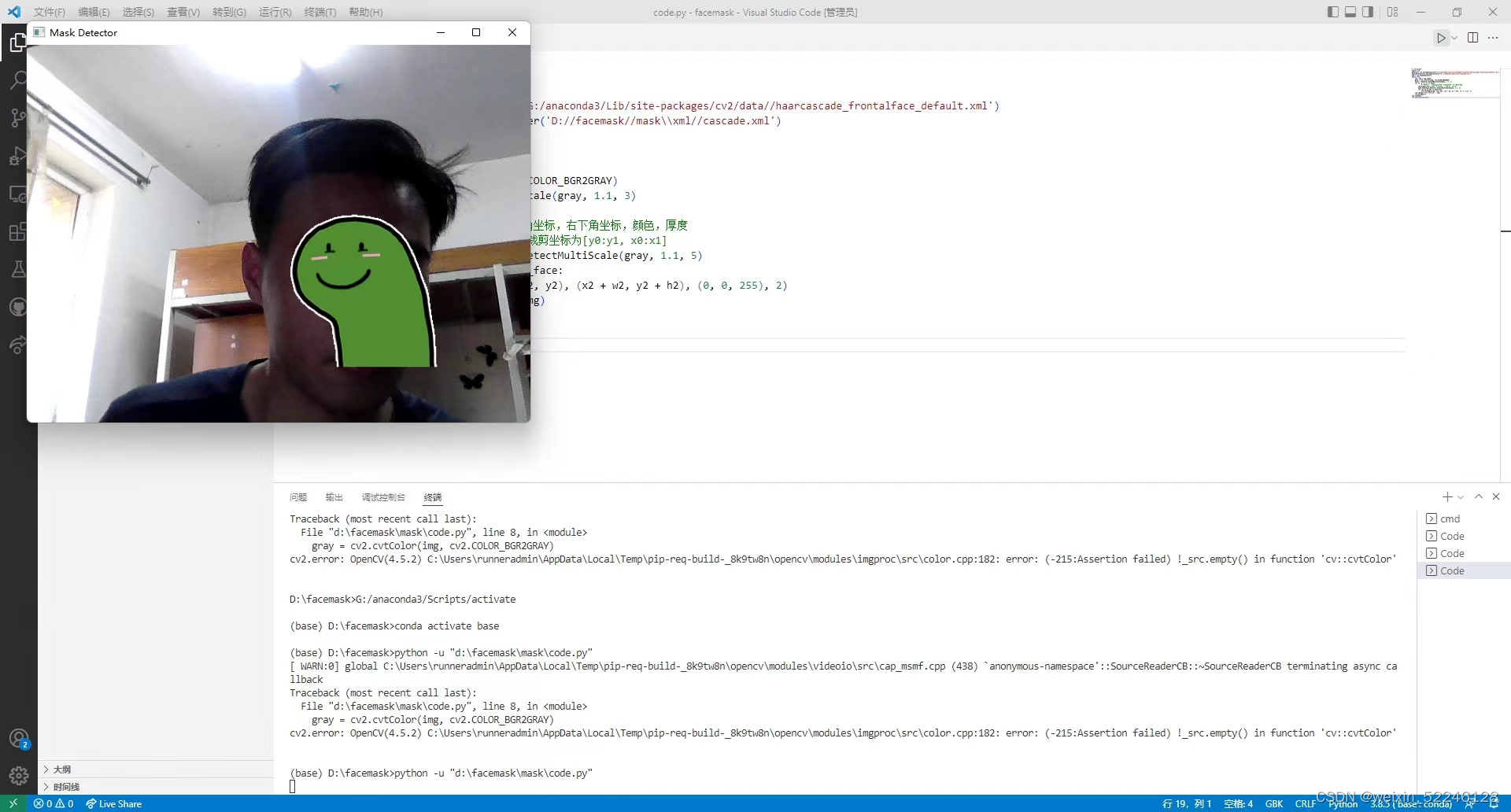Run the Python file with play button
1511x812 pixels.
pyautogui.click(x=1440, y=38)
